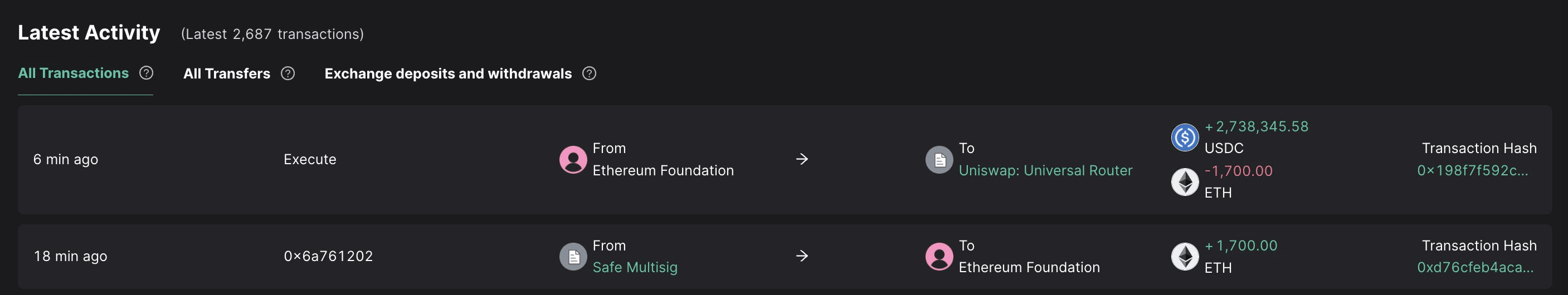Image resolution: width=1568 pixels, height=295 pixels.
Task: Click the Safe Multisig contract icon
Action: coord(573,257)
